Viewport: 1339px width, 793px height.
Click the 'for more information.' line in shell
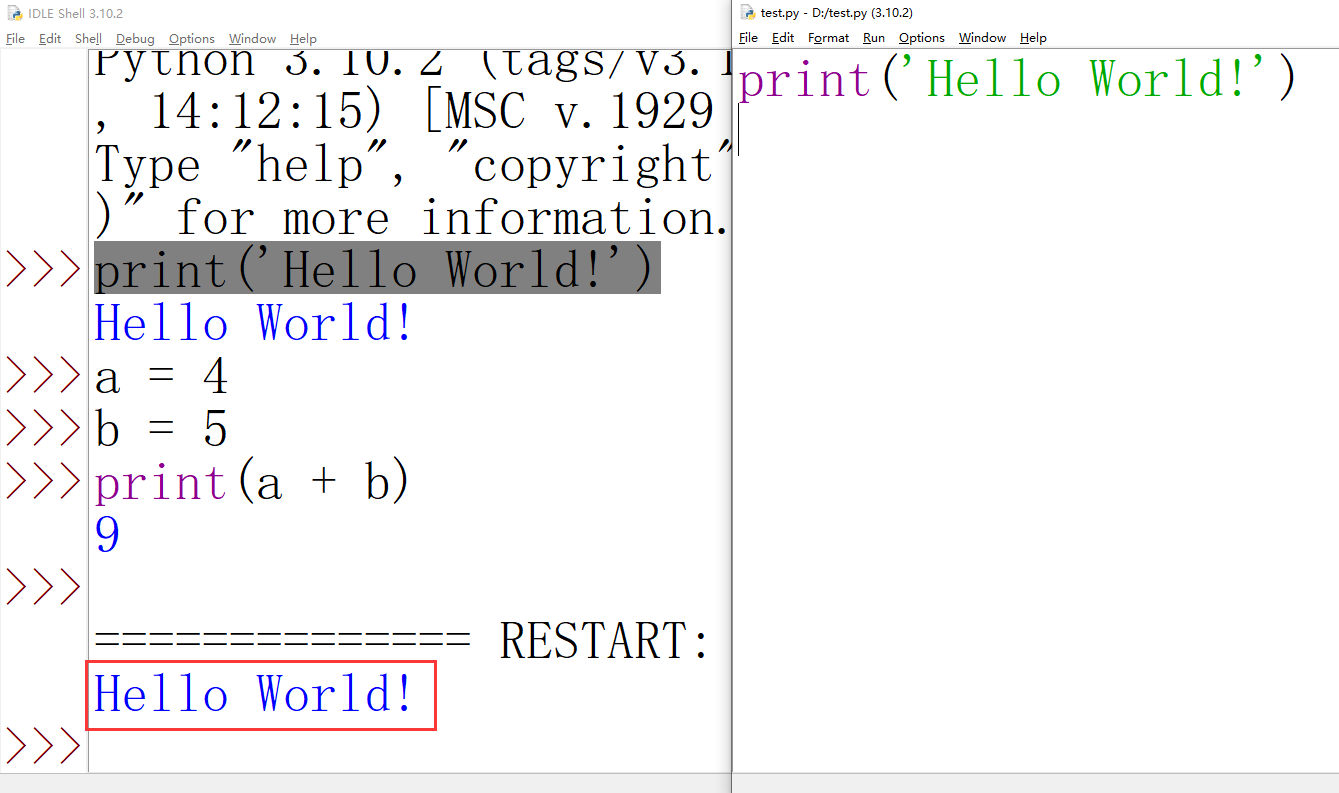pyautogui.click(x=412, y=217)
